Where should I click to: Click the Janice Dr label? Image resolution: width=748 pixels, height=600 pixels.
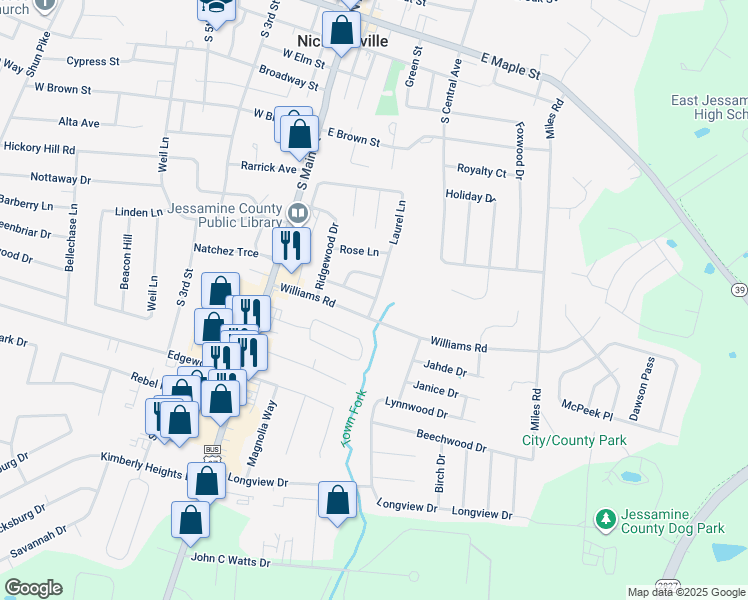(436, 389)
